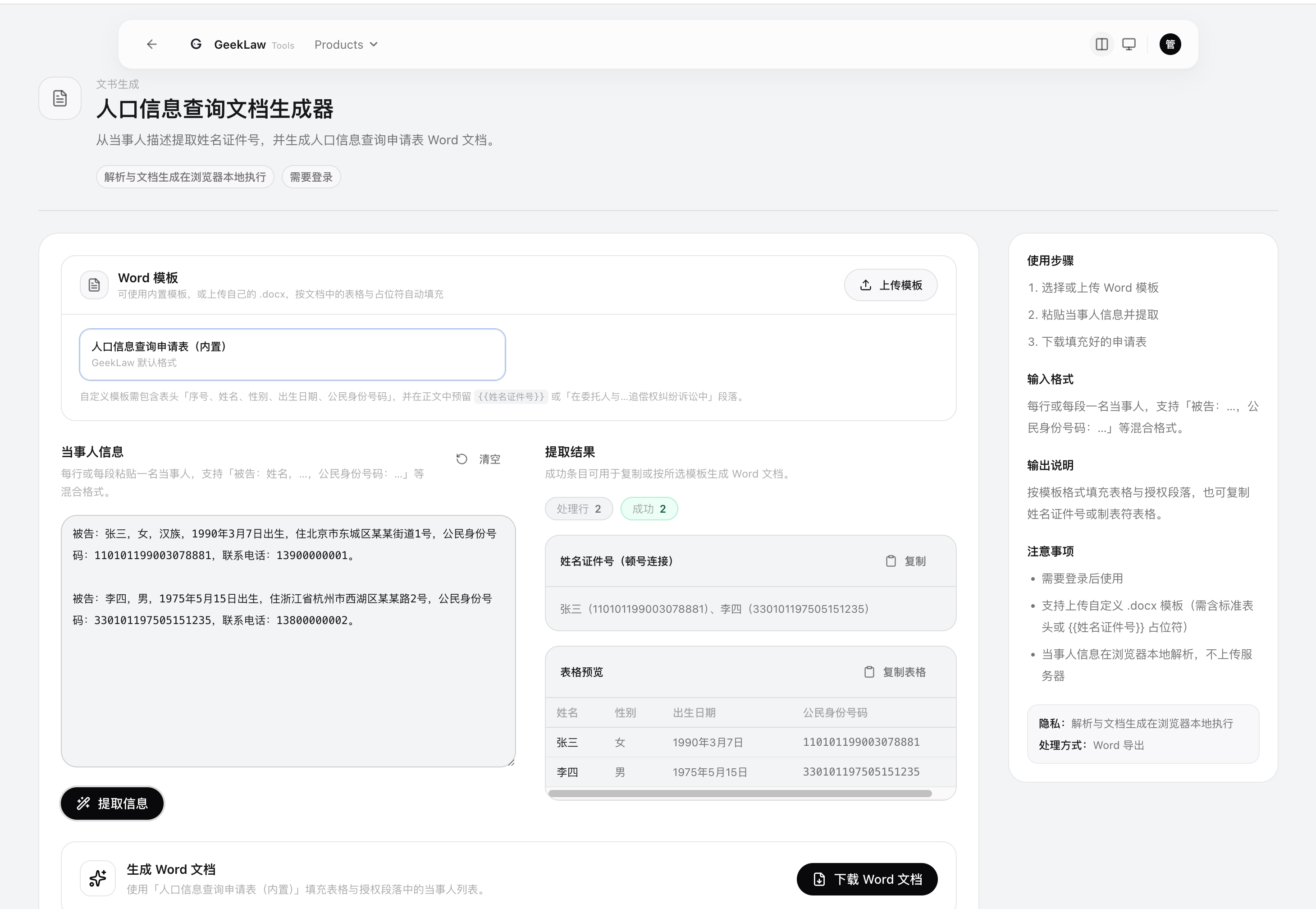Select the 人口信息查询申请表（内置）template card

click(x=292, y=354)
